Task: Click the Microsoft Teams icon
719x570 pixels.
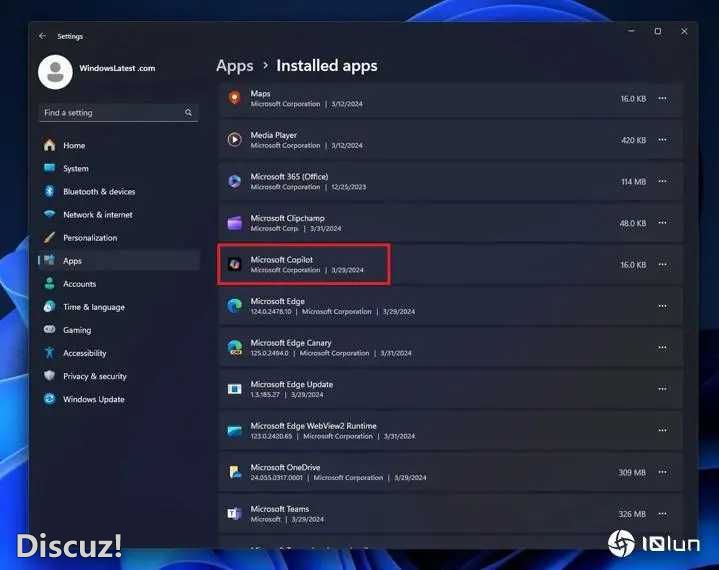Action: click(234, 513)
